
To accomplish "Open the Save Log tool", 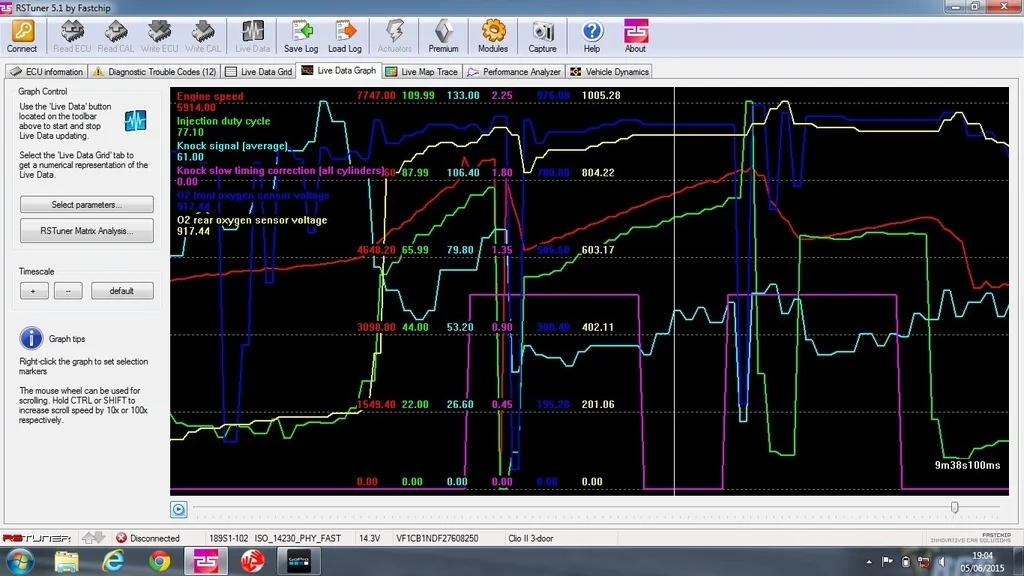I will (301, 36).
